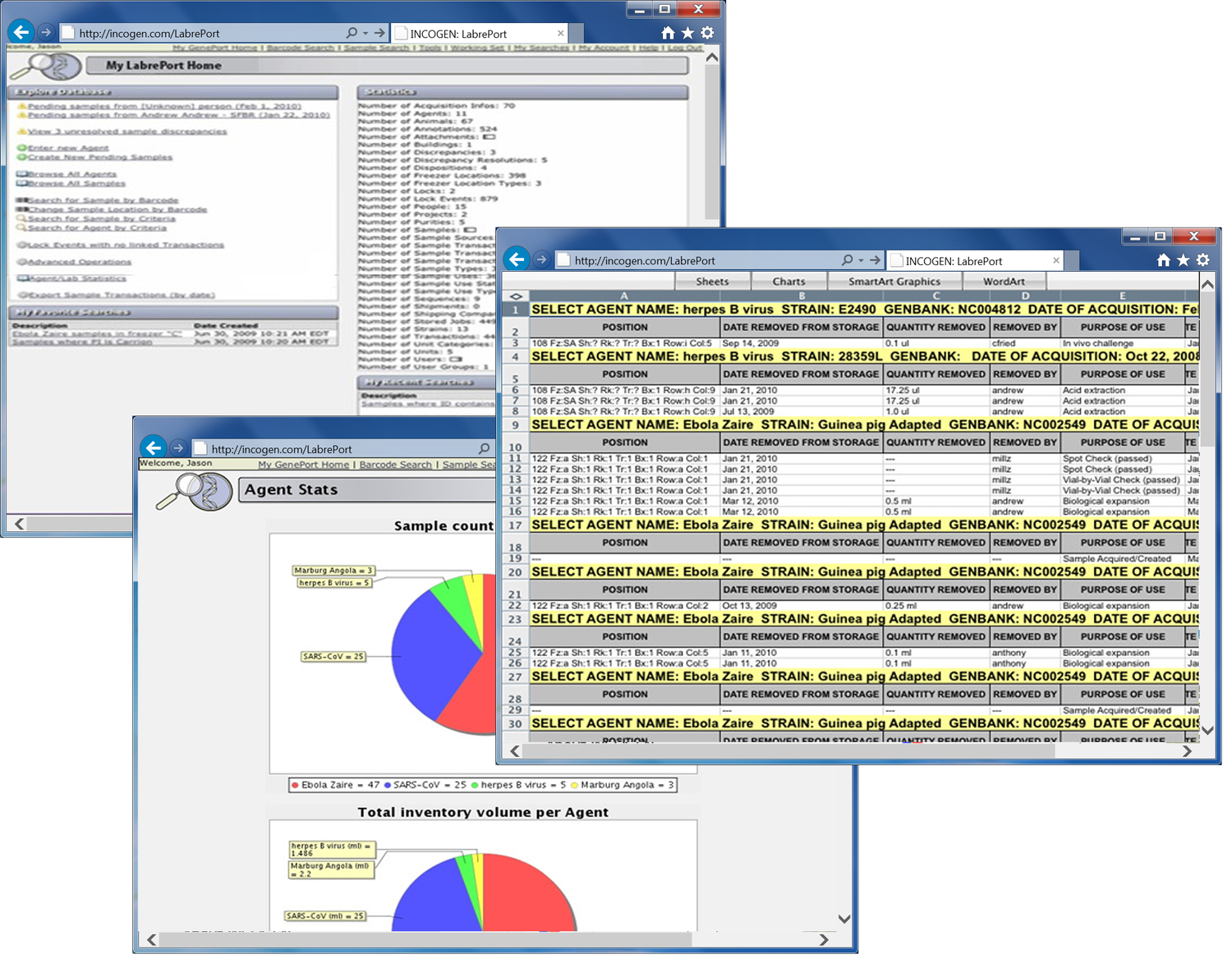Click the Home icon in the spreadsheet window
The width and height of the screenshot is (1232, 968).
click(1164, 260)
